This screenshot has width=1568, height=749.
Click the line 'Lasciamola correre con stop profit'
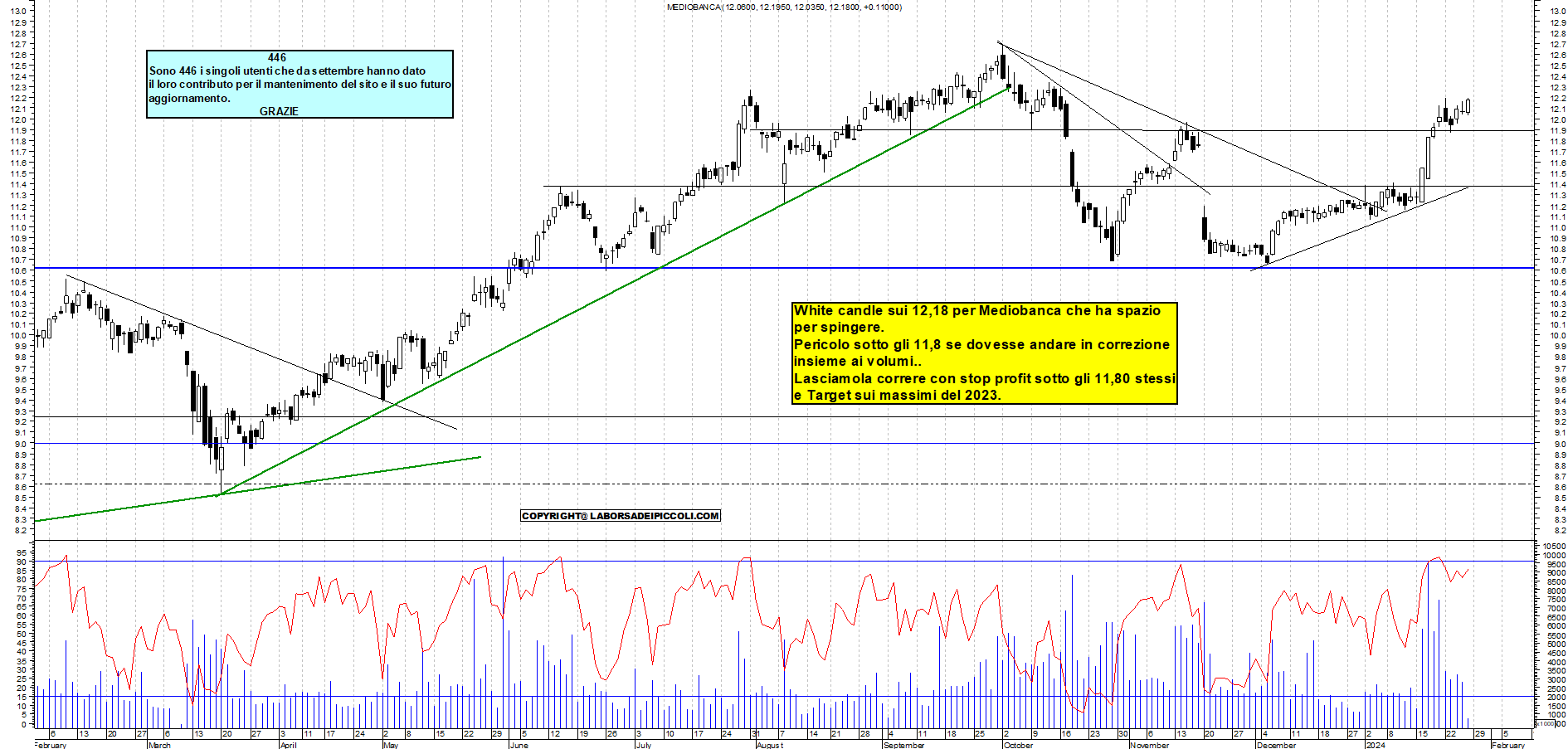[x=985, y=378]
